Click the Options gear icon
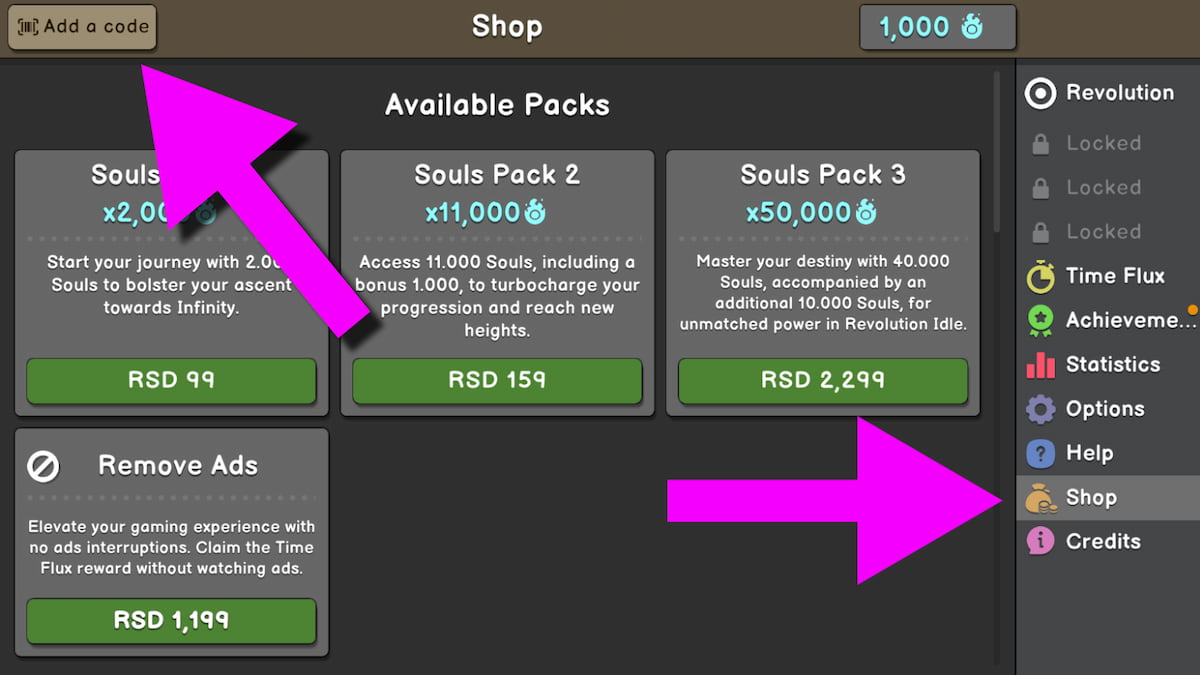This screenshot has width=1200, height=675. coord(1039,409)
